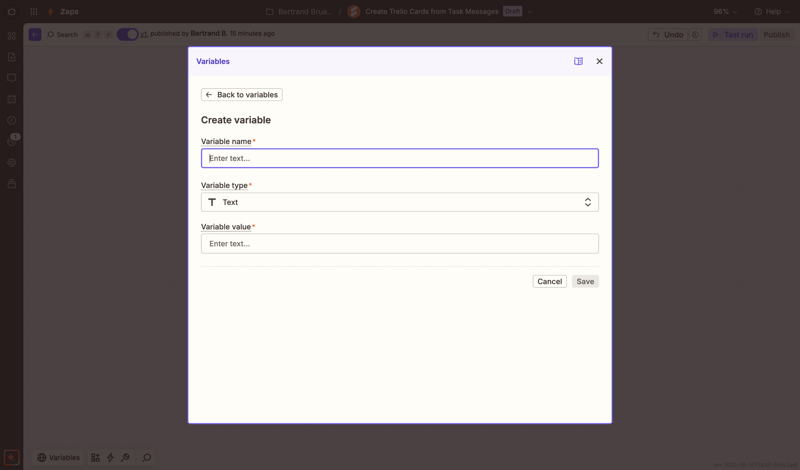Close the Variables dialog with X
800x470 pixels.
599,61
